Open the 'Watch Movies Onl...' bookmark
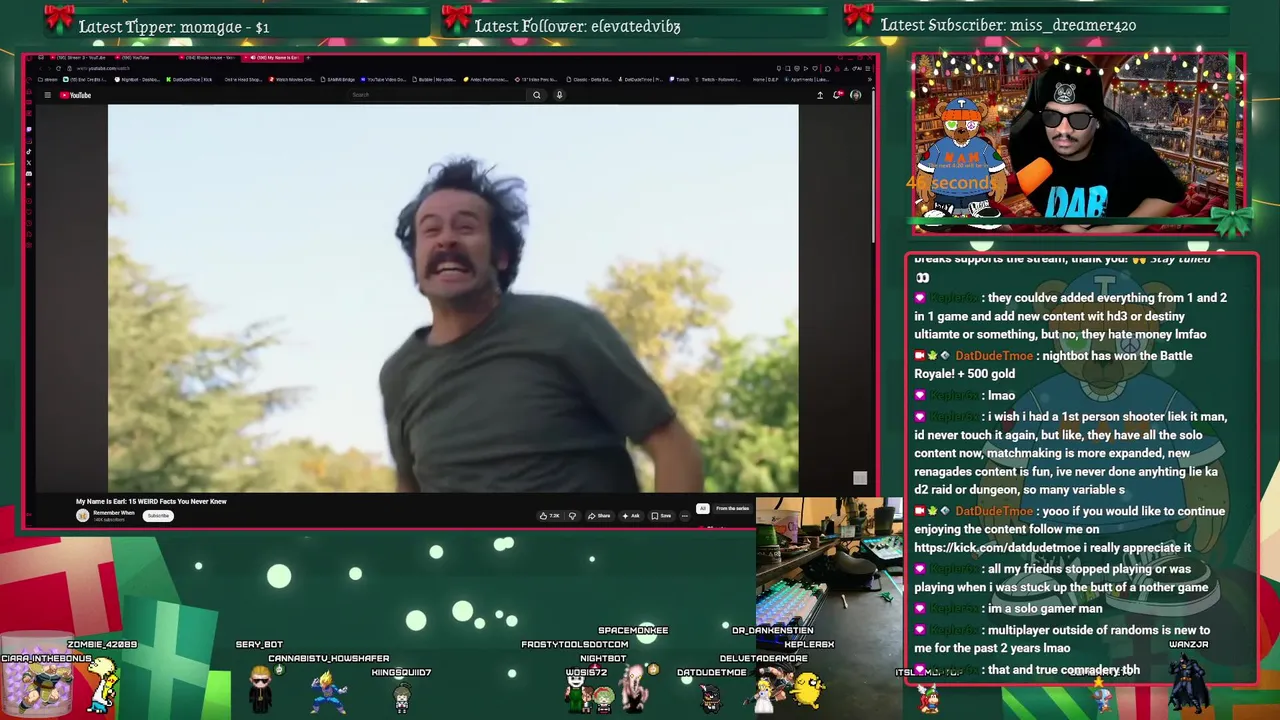 pyautogui.click(x=292, y=79)
